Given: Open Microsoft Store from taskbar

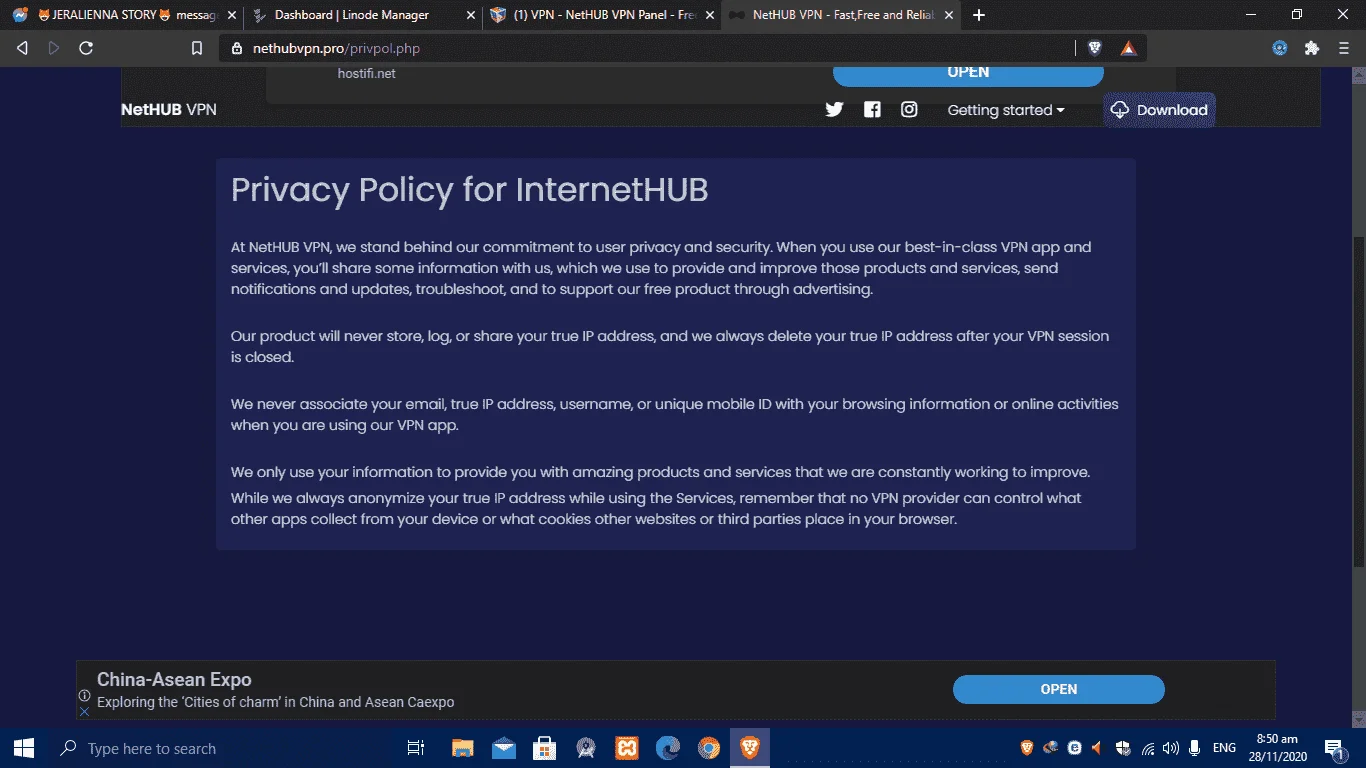Looking at the screenshot, I should [544, 748].
